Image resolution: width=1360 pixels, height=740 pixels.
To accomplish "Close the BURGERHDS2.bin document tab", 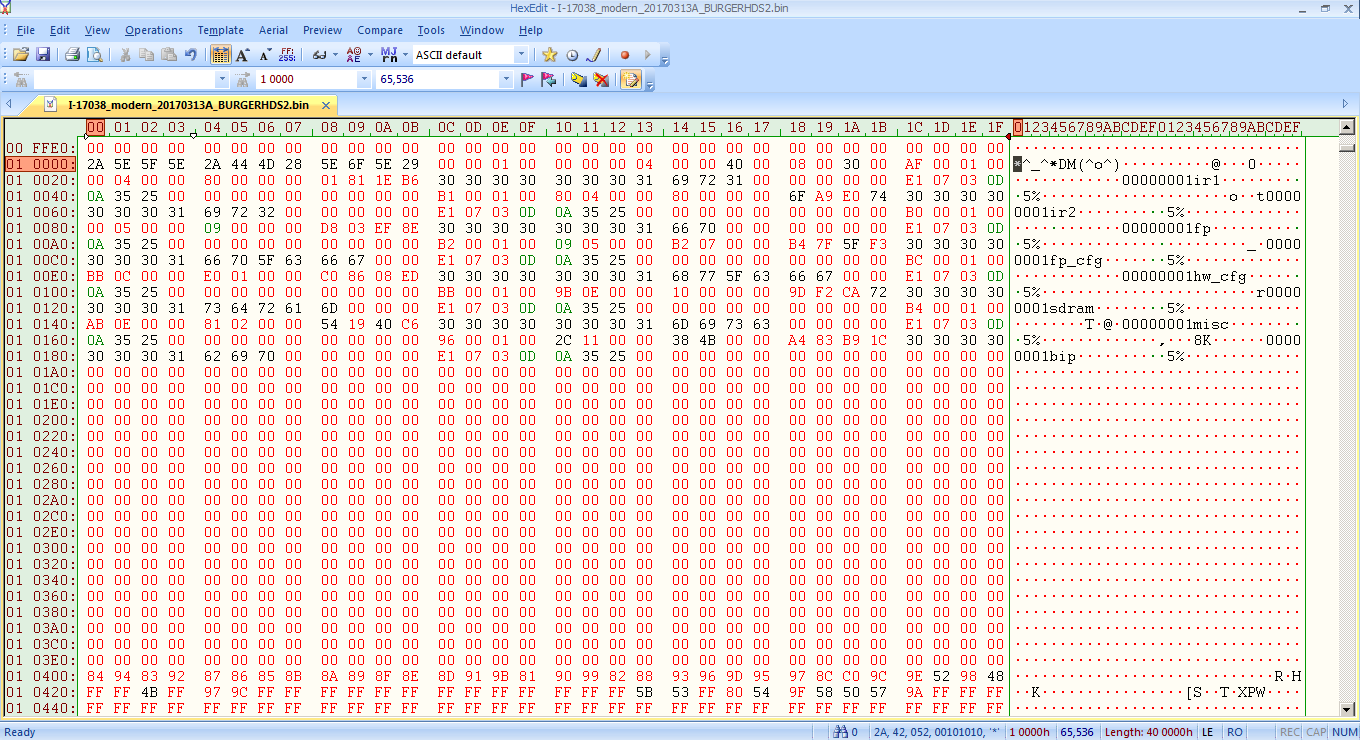I will click(325, 105).
